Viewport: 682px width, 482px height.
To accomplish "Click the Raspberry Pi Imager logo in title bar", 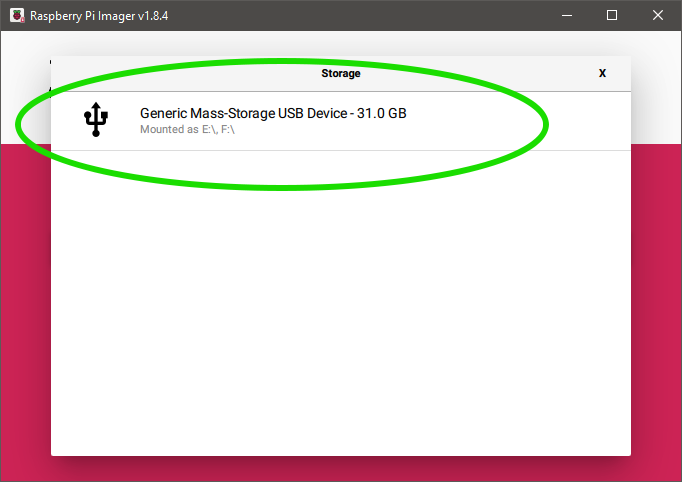I will point(17,15).
